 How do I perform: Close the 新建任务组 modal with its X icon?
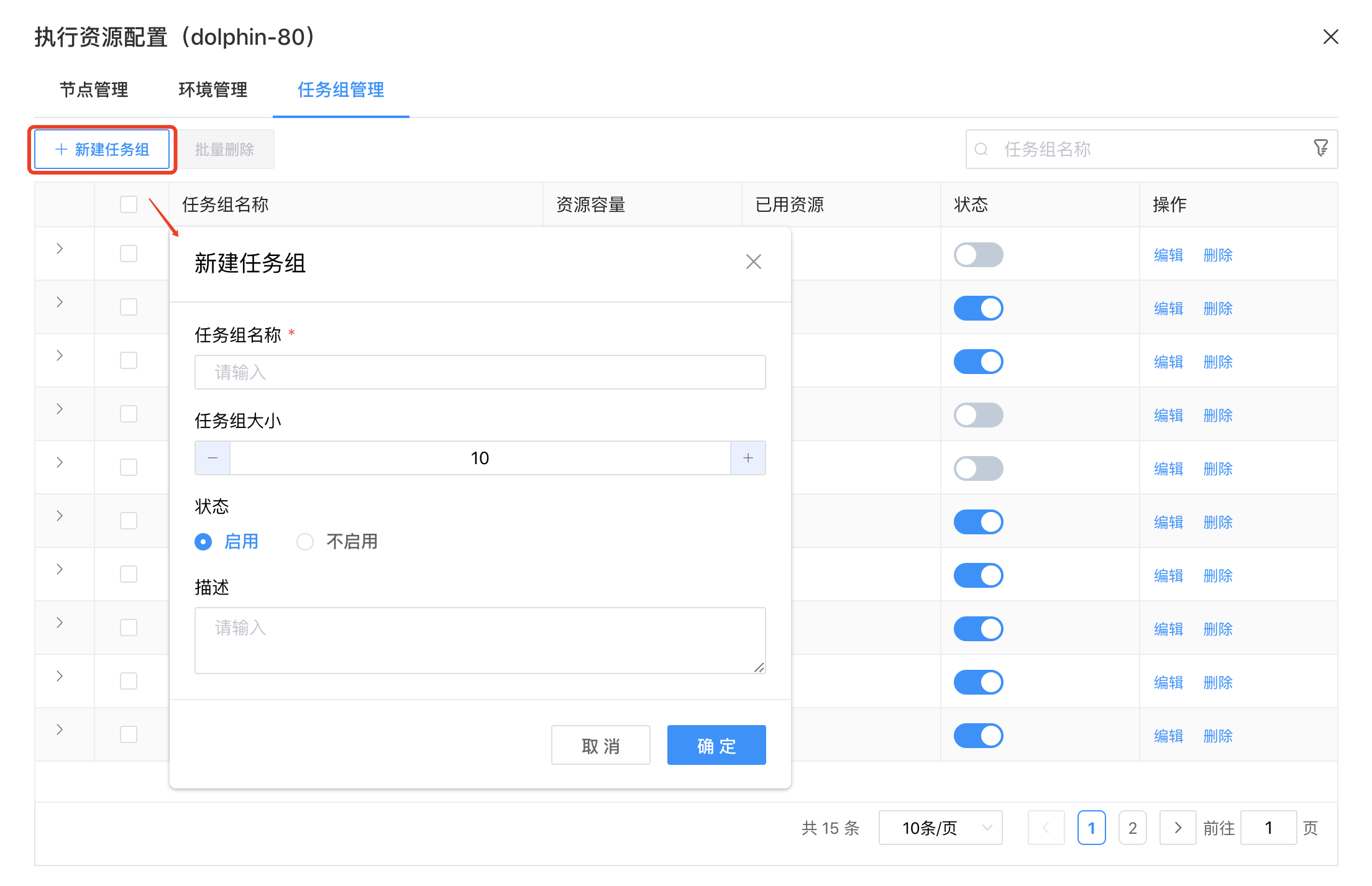pos(753,262)
